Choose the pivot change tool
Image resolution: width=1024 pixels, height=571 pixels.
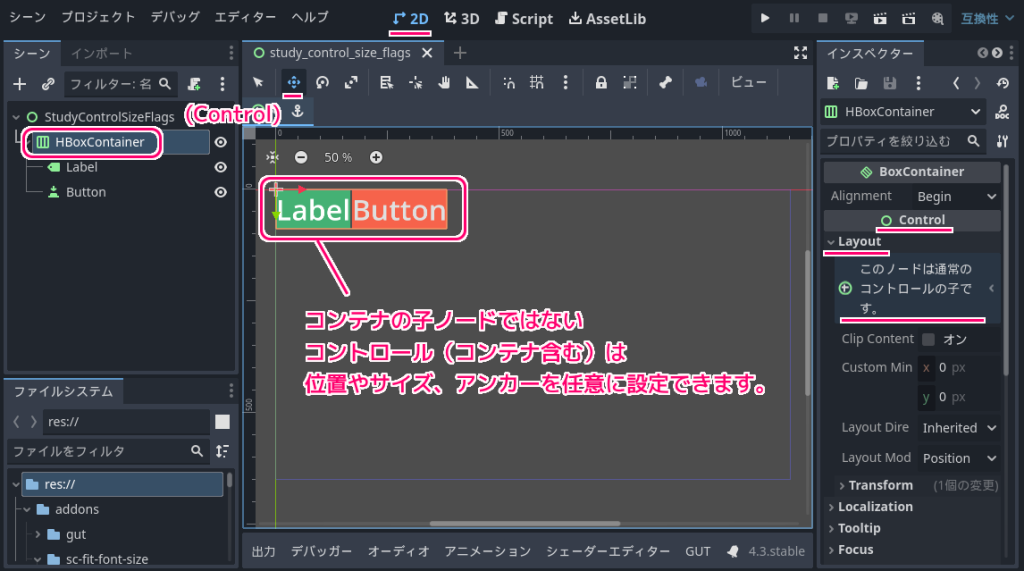click(415, 82)
